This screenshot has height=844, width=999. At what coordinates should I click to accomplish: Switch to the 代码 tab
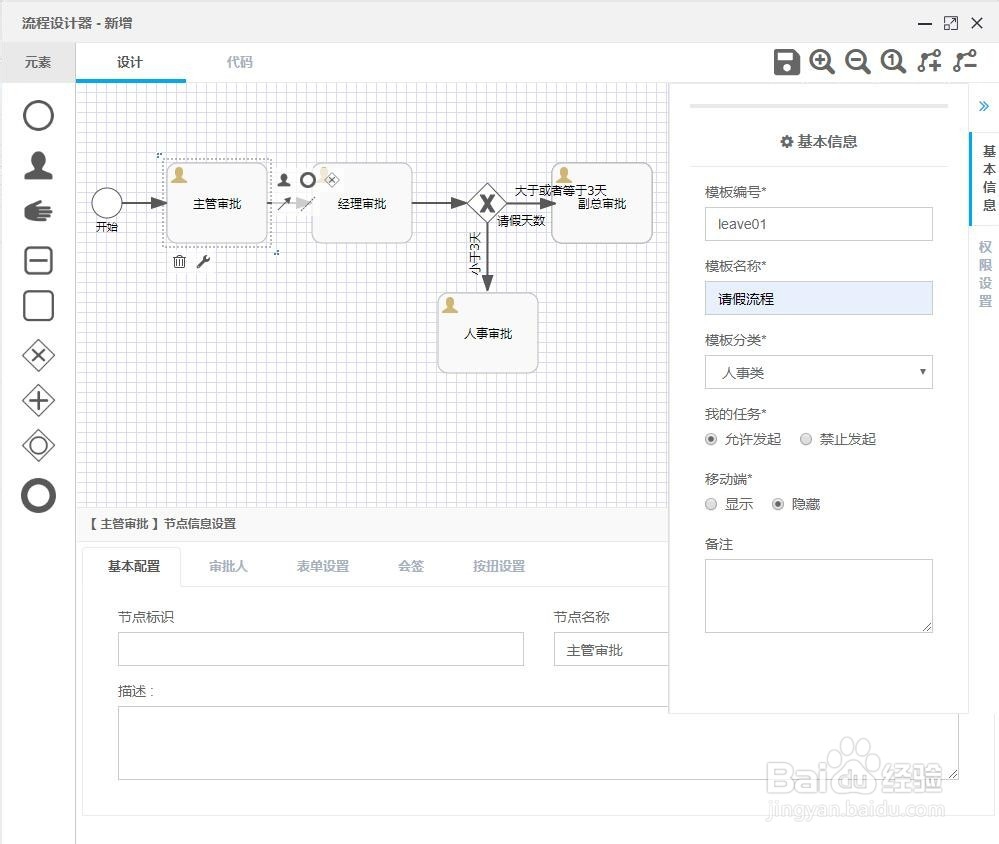[x=240, y=62]
